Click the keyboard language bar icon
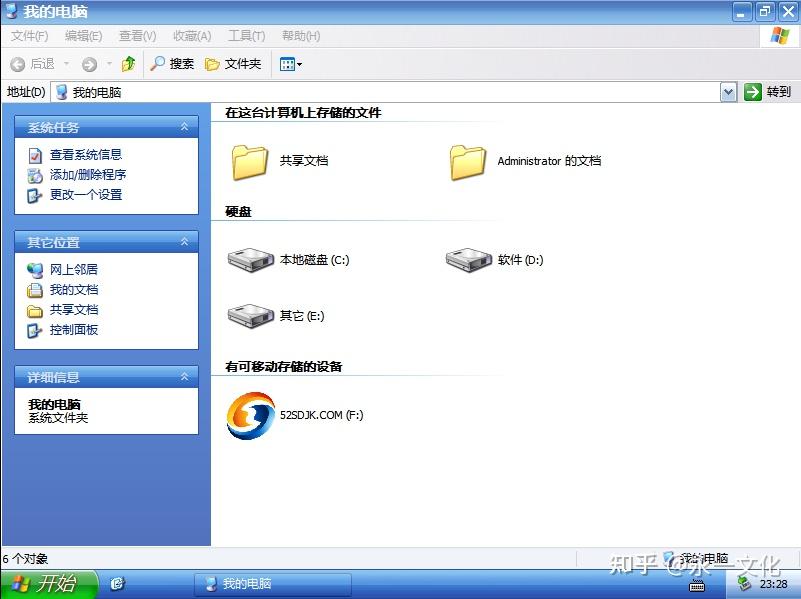The height and width of the screenshot is (599, 801). click(x=697, y=586)
